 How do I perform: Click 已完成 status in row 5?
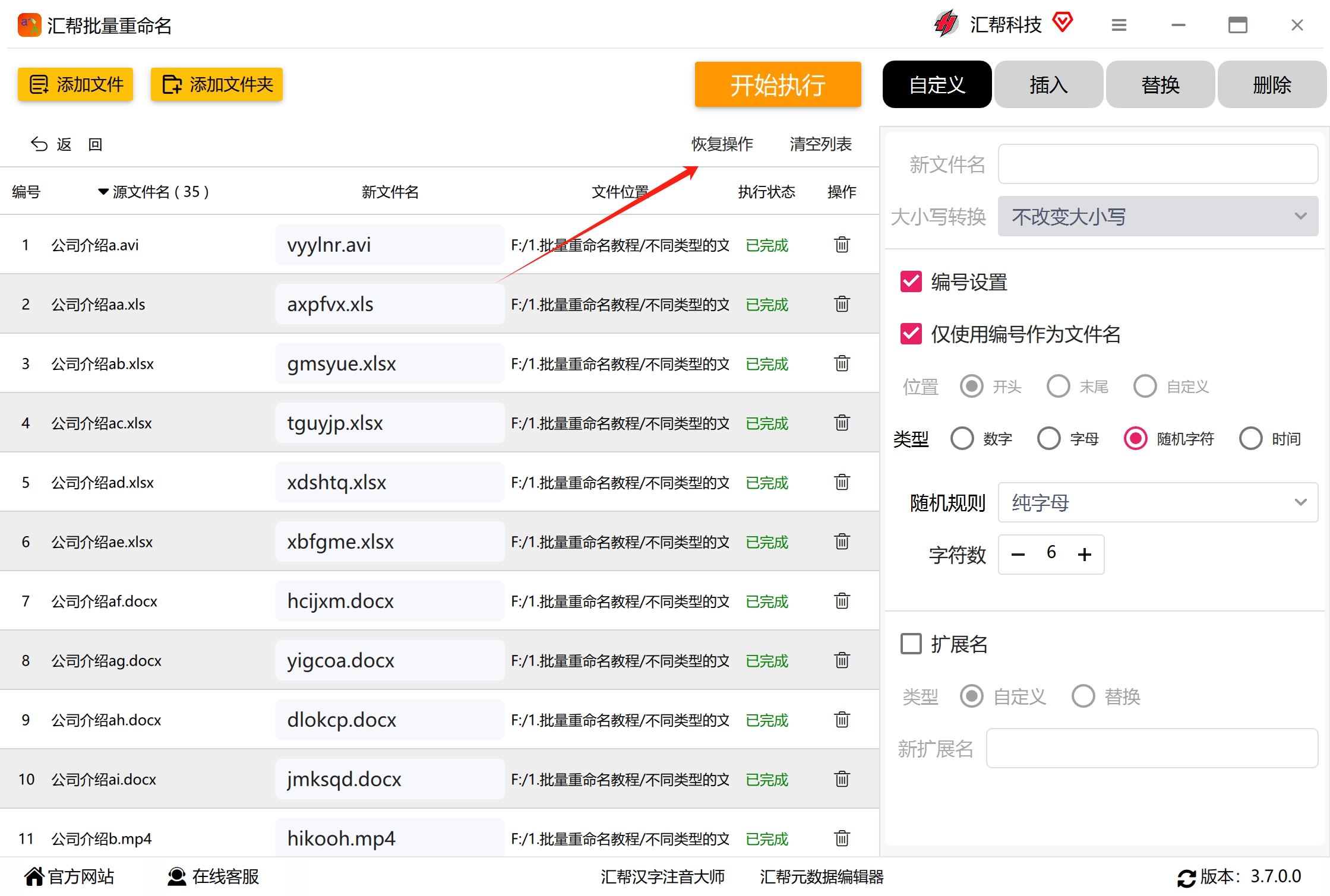pos(767,482)
